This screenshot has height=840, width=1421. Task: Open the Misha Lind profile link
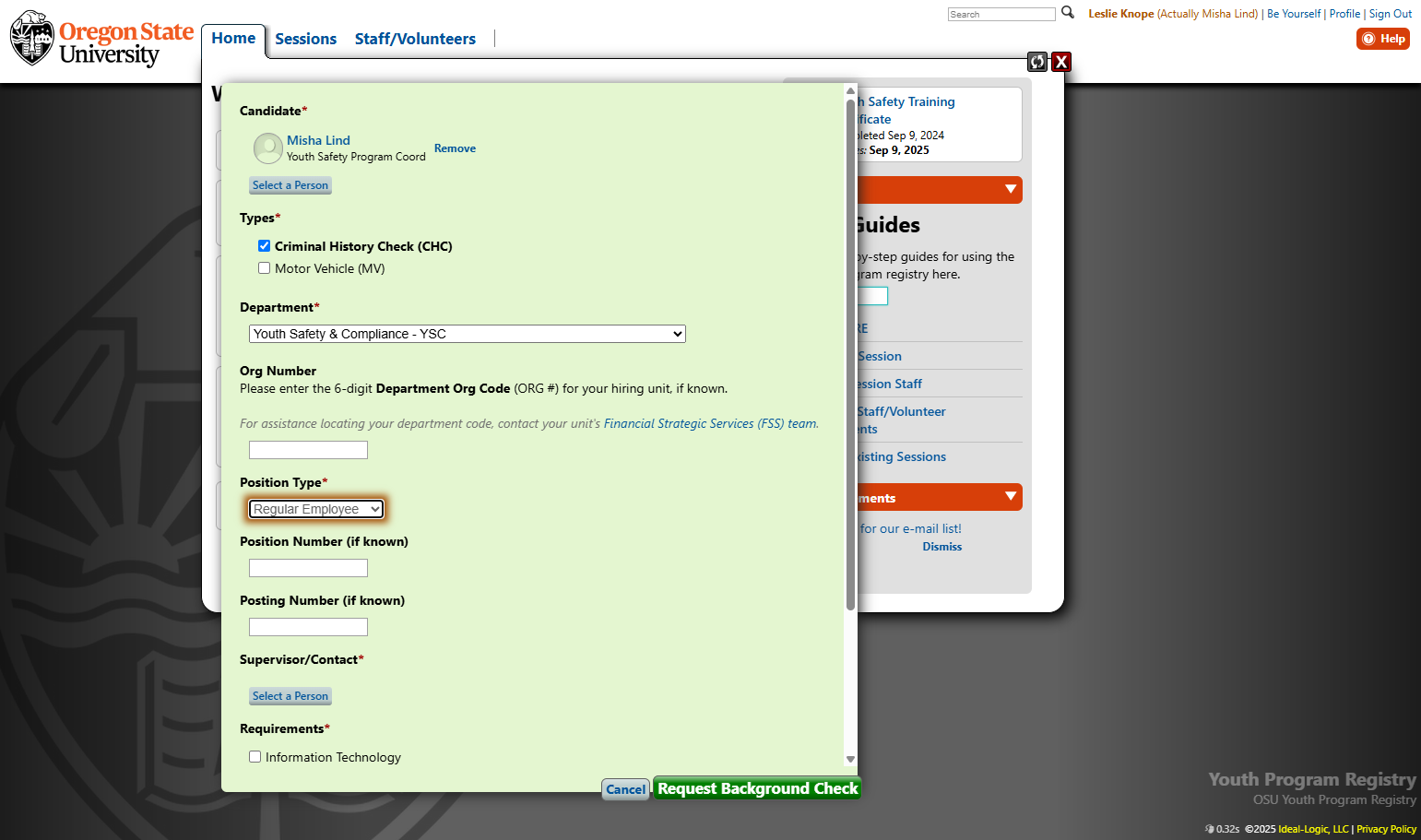coord(318,140)
